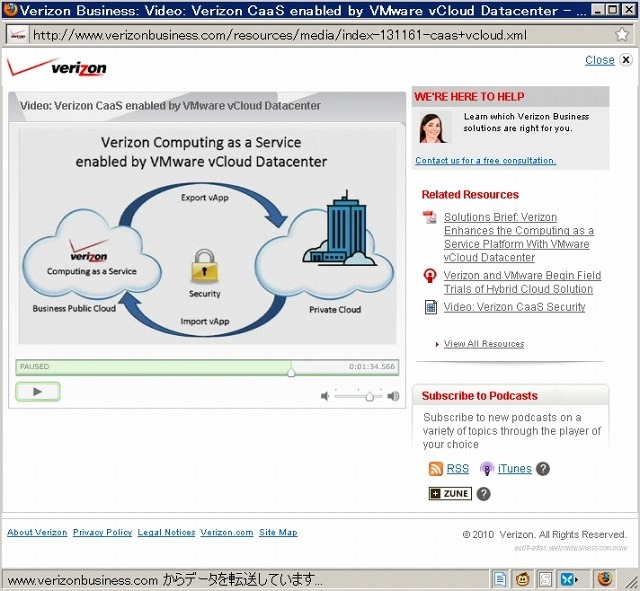
Task: Click the purple iTunes podcast icon
Action: [x=487, y=469]
